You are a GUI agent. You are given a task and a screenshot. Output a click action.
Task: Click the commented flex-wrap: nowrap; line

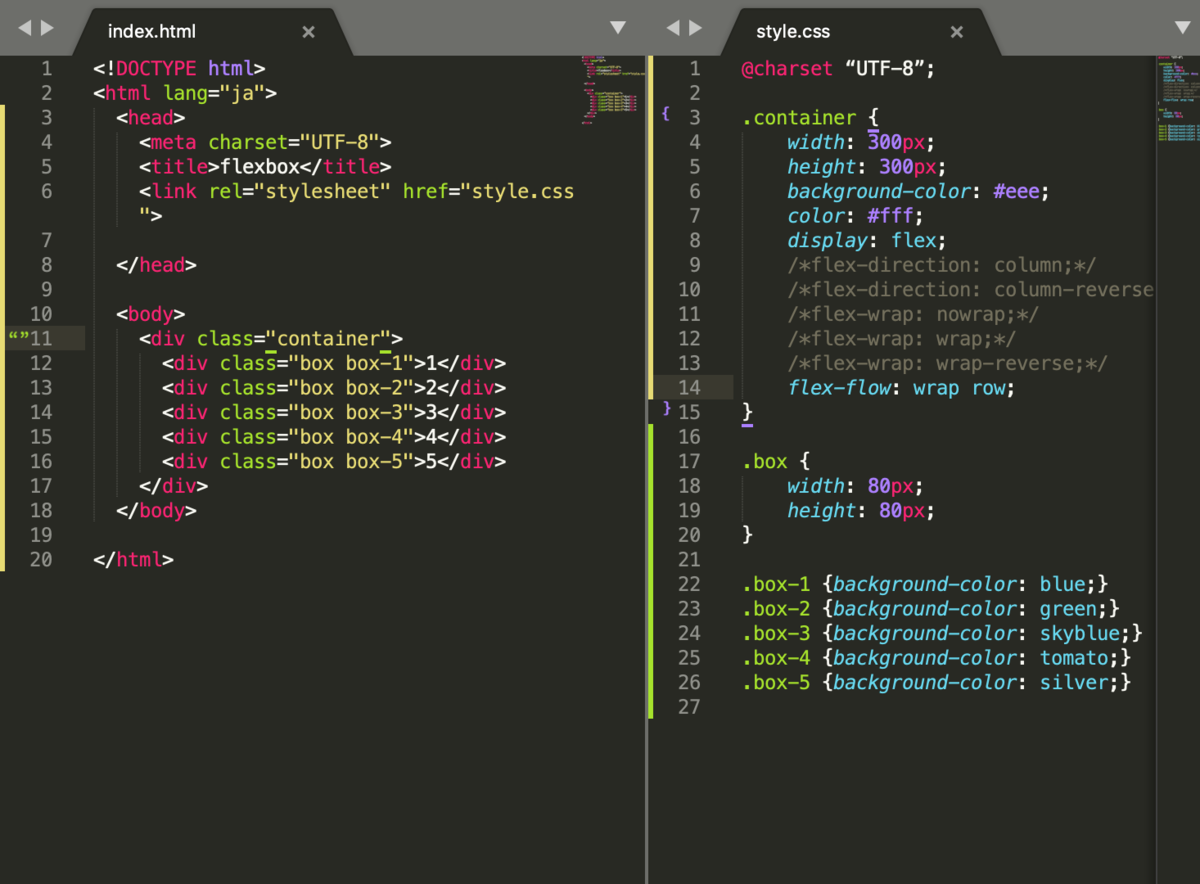pyautogui.click(x=913, y=314)
